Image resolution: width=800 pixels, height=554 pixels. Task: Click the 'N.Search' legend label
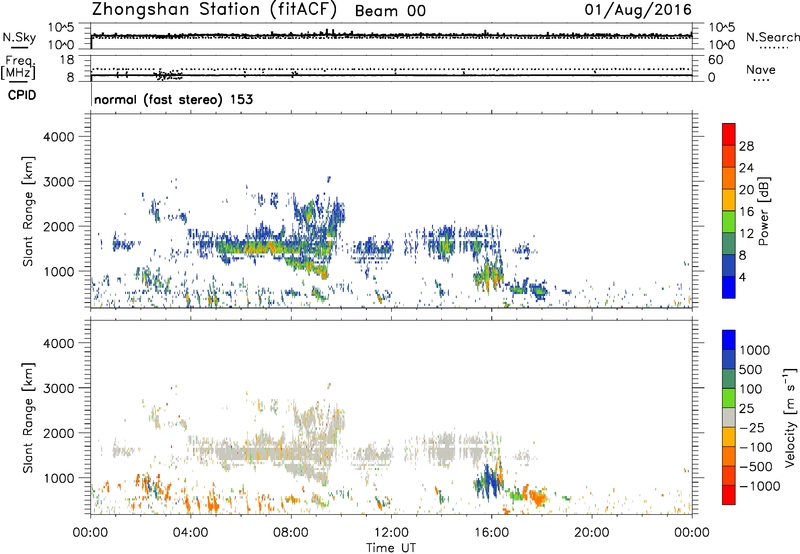[772, 37]
